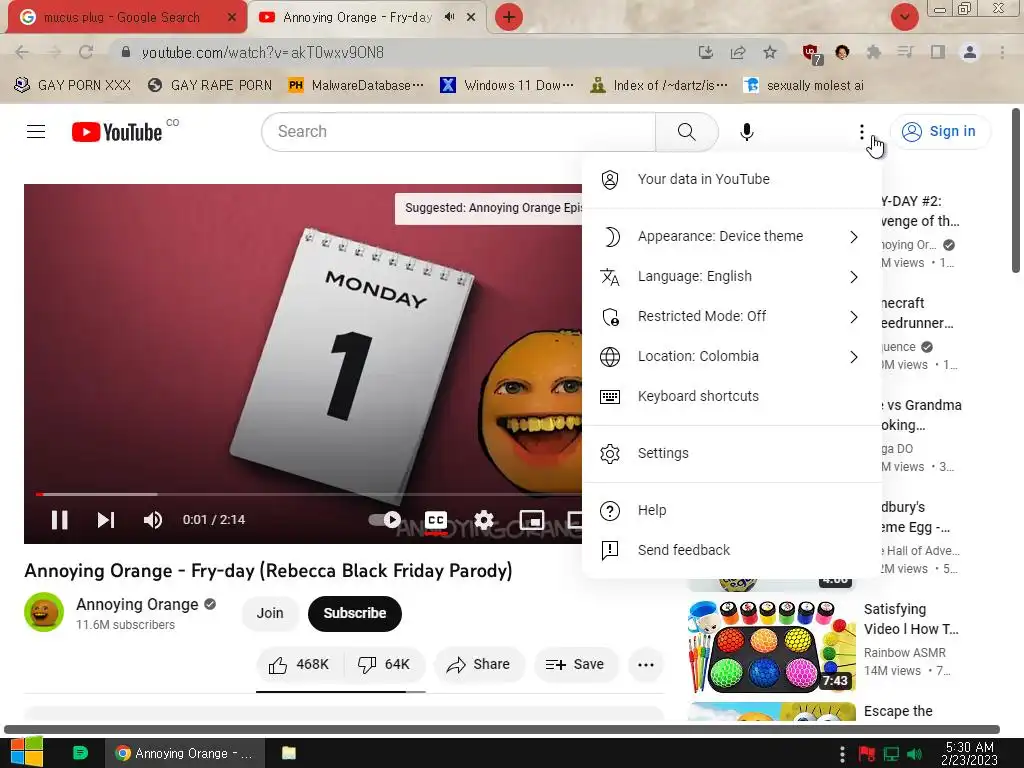Focus the YouTube search field

pyautogui.click(x=458, y=132)
